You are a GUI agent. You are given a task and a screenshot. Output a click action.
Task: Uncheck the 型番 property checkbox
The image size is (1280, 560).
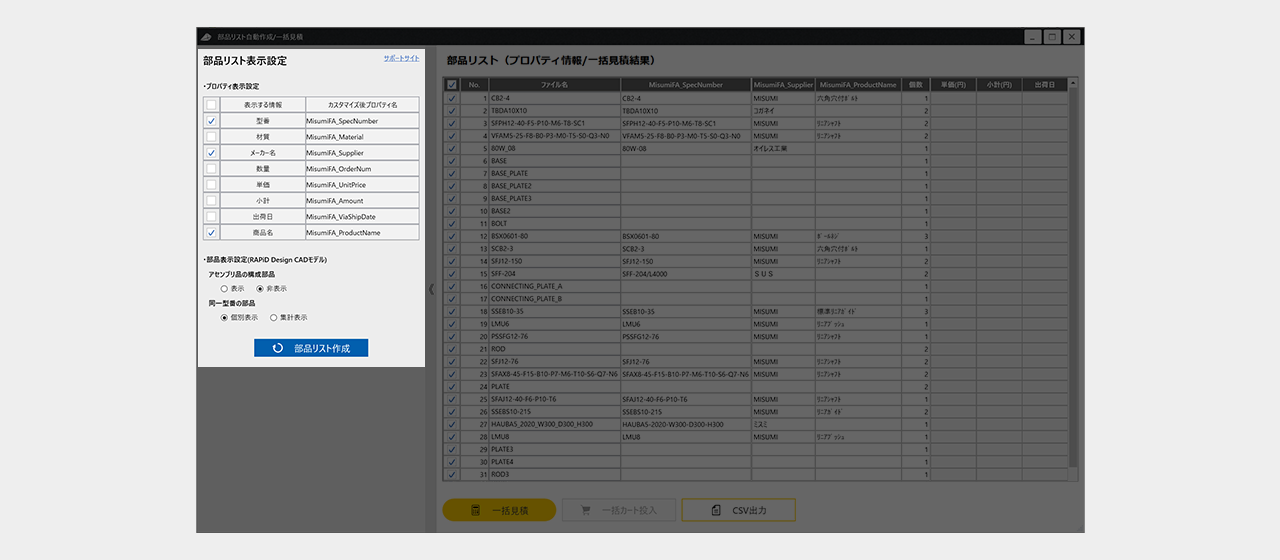tap(211, 121)
